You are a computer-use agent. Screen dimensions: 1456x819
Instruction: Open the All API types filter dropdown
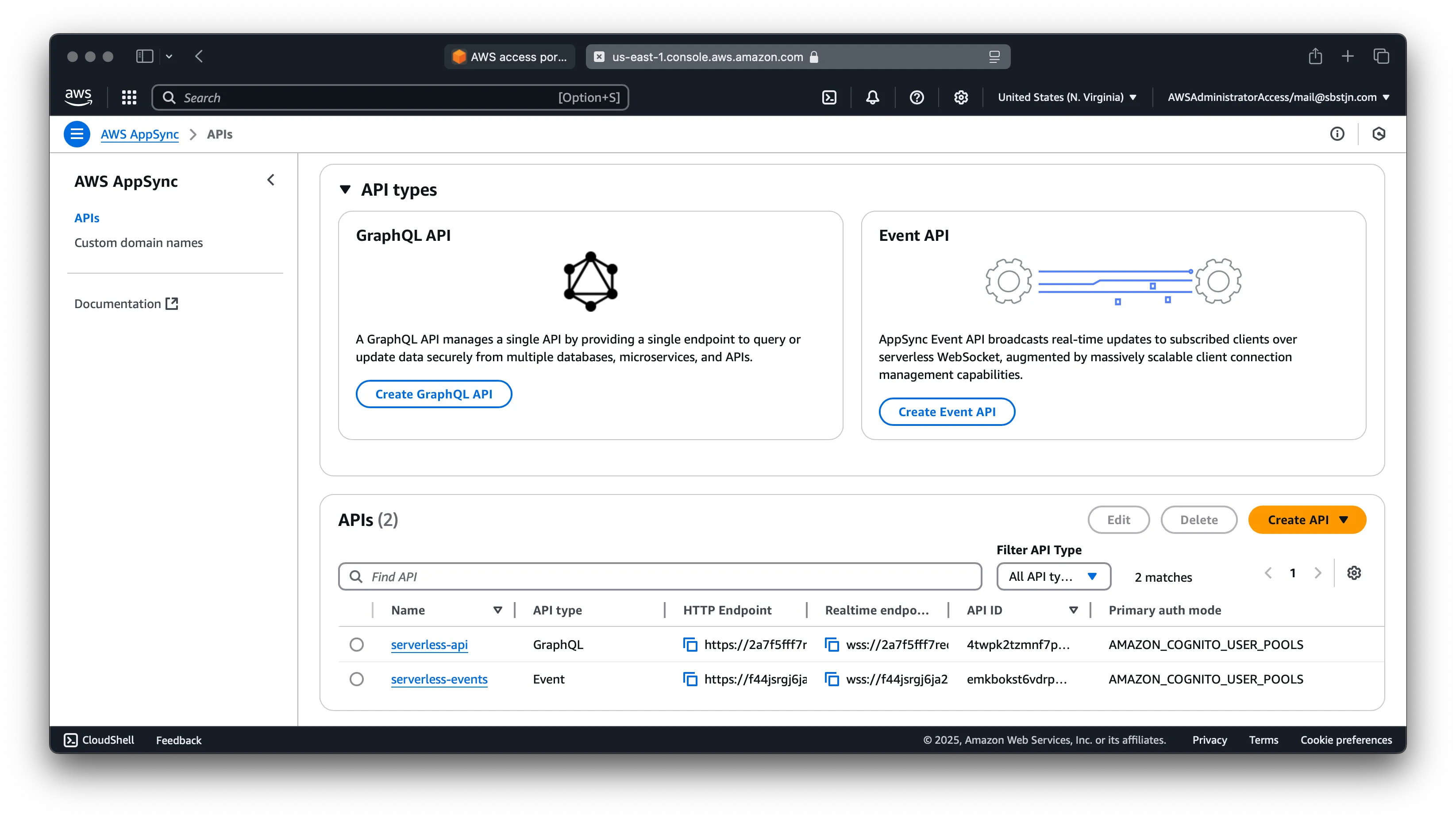pyautogui.click(x=1053, y=576)
